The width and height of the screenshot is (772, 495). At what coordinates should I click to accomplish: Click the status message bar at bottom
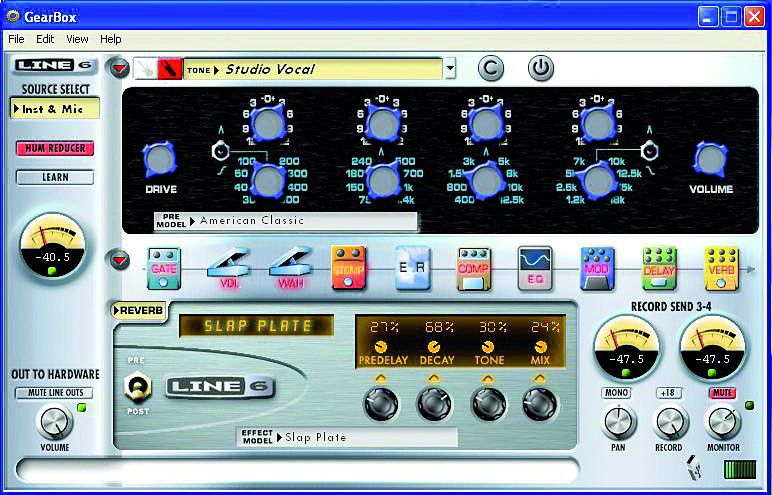click(x=297, y=470)
